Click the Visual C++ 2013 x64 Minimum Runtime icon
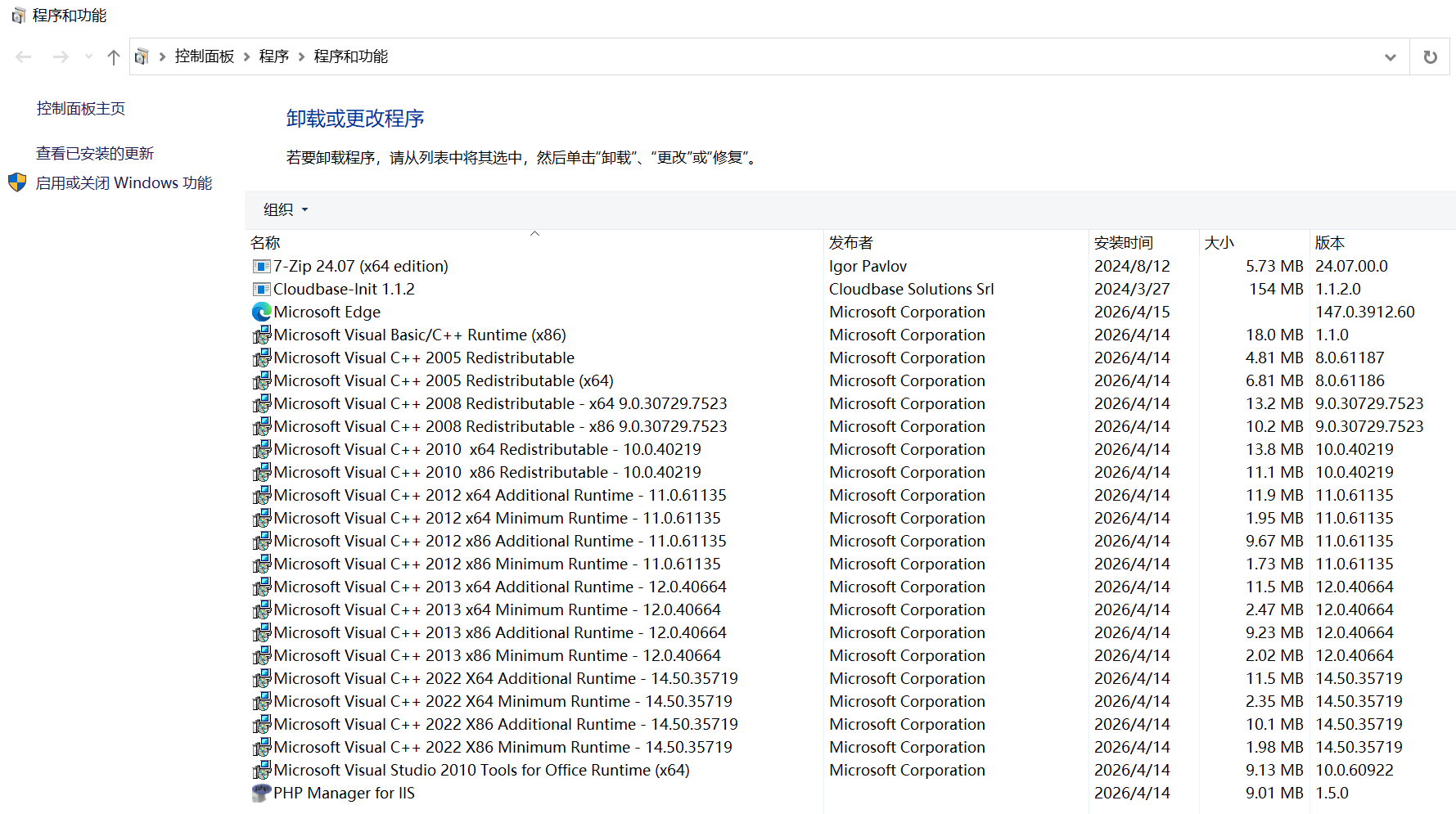1456x814 pixels. click(x=261, y=610)
